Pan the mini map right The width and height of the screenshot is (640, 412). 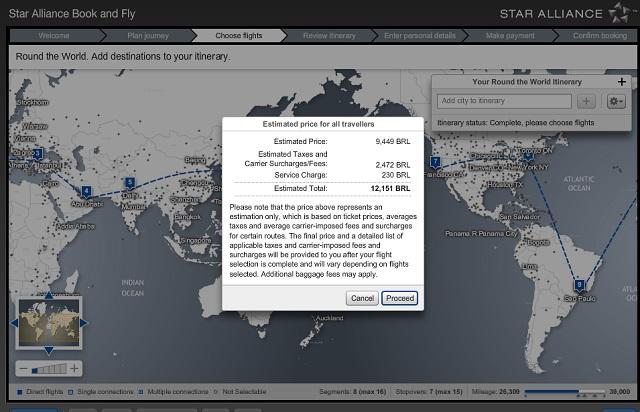pyautogui.click(x=84, y=323)
